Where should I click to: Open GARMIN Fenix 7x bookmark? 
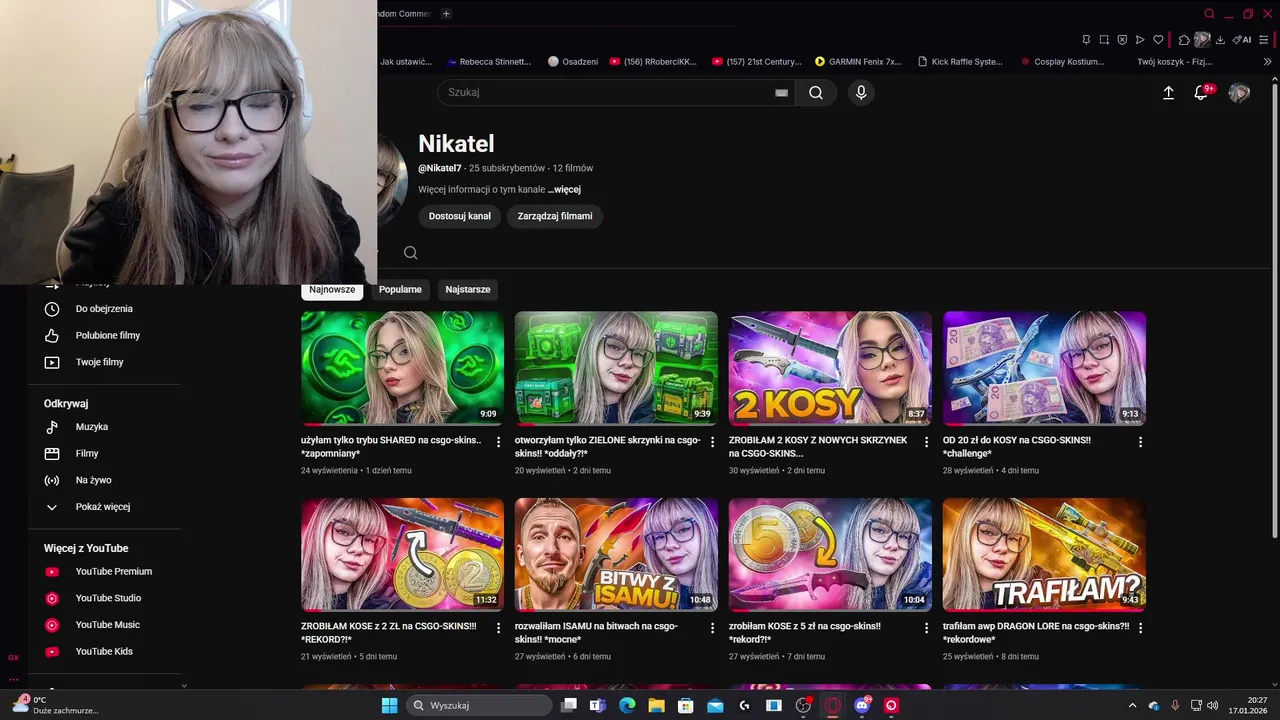click(858, 61)
